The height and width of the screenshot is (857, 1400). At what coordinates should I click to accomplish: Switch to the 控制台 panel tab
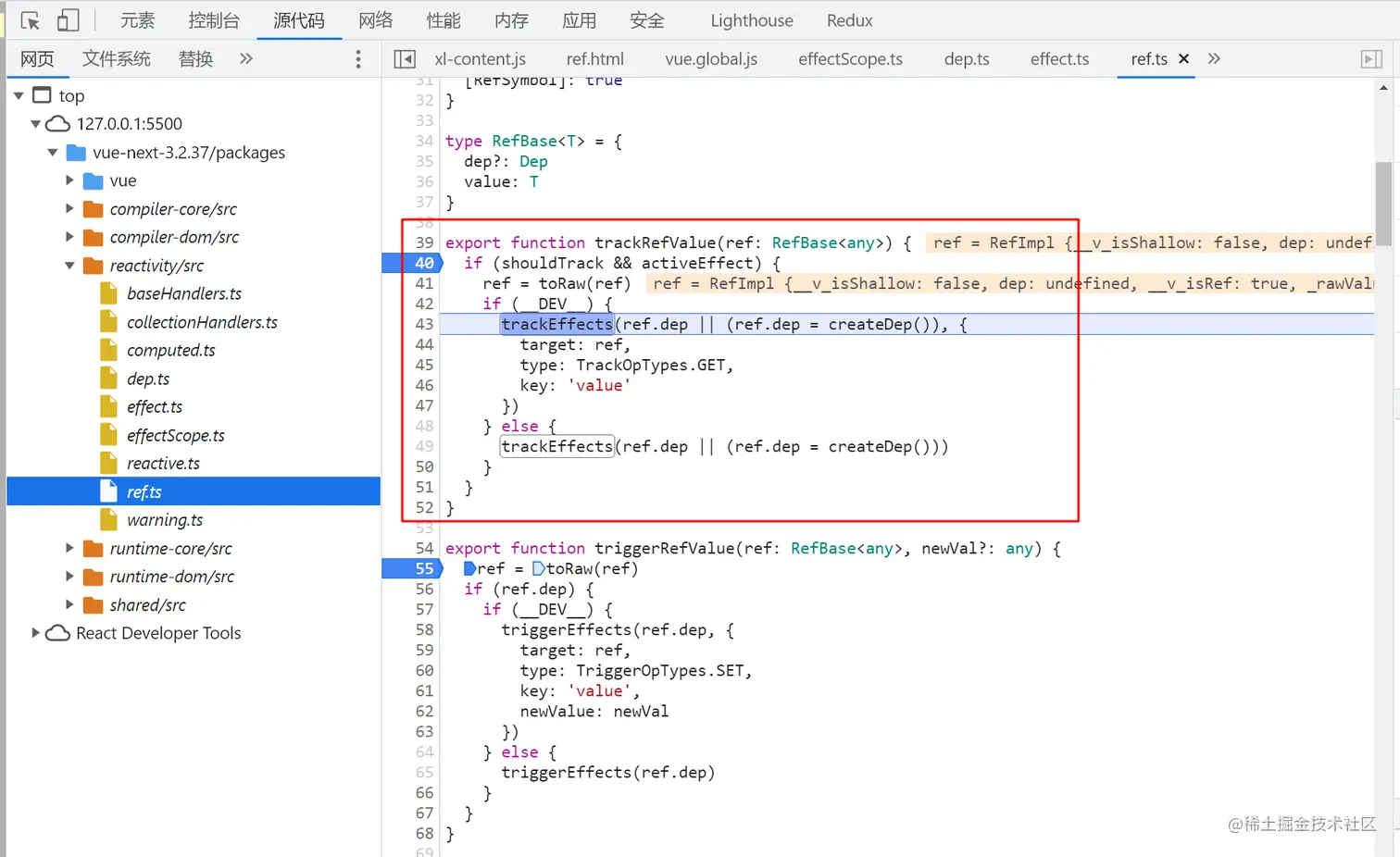tap(214, 20)
